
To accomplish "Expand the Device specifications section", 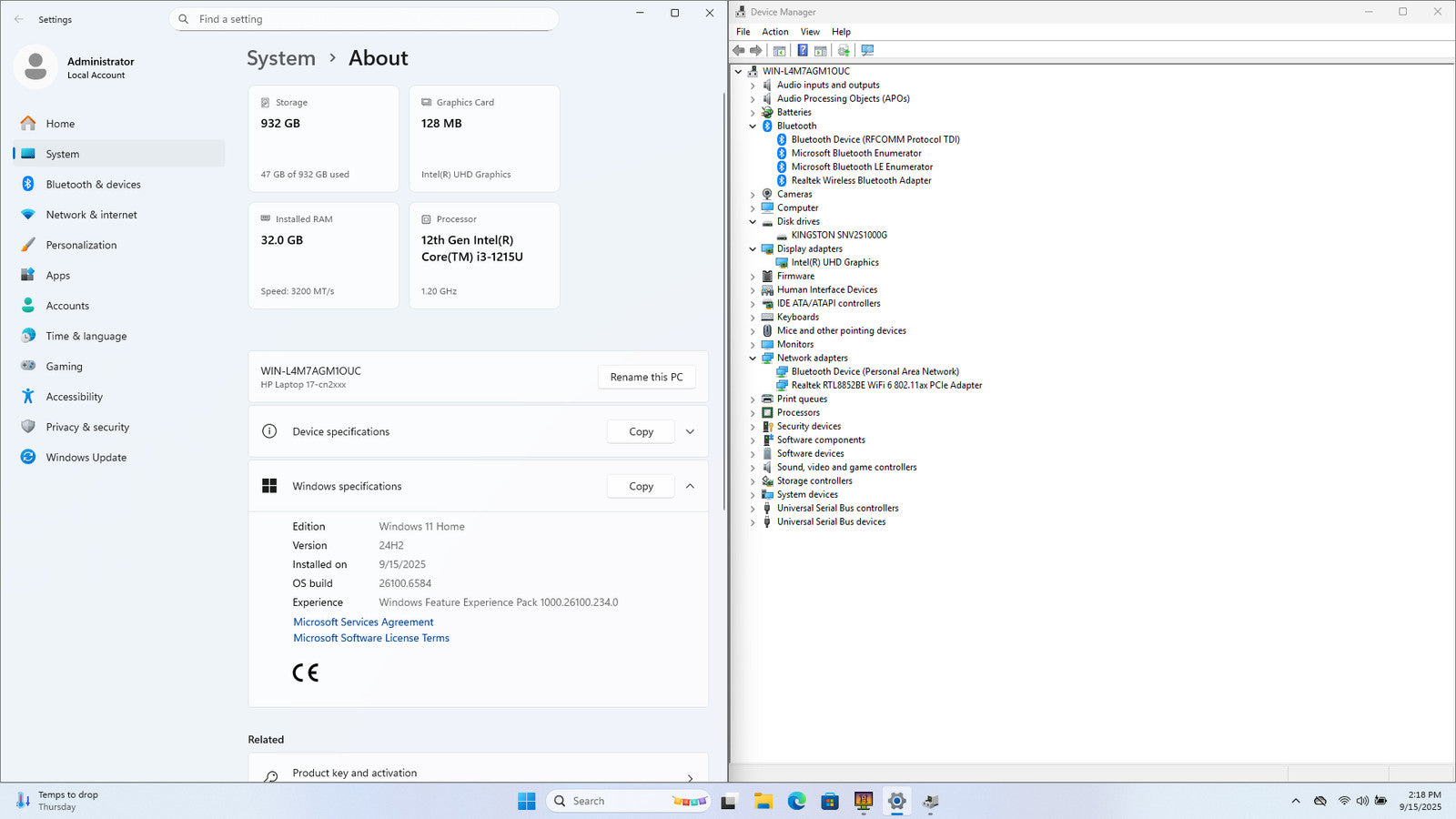I will (690, 432).
